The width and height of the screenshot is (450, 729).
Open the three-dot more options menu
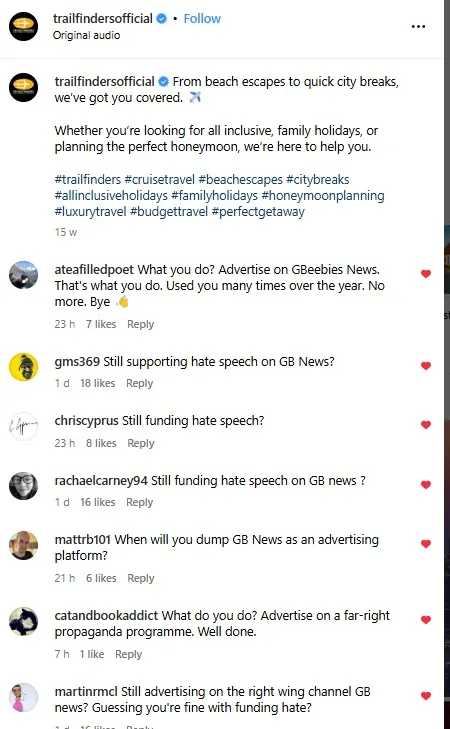418,27
